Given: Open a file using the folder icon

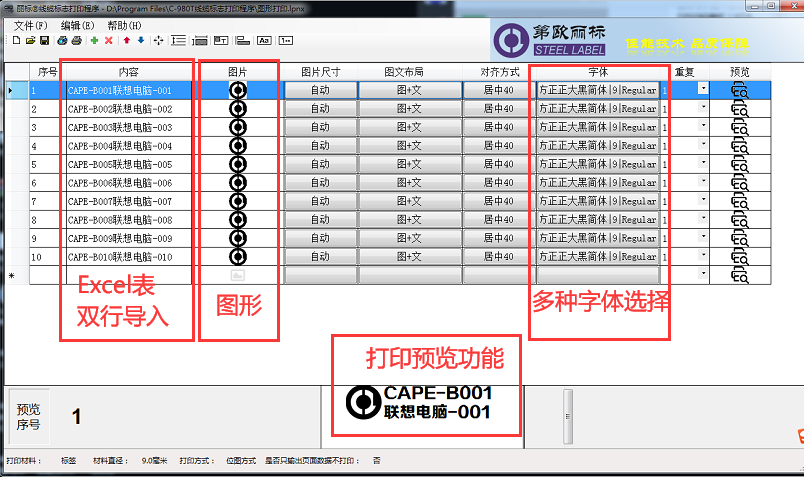Looking at the screenshot, I should pyautogui.click(x=30, y=41).
